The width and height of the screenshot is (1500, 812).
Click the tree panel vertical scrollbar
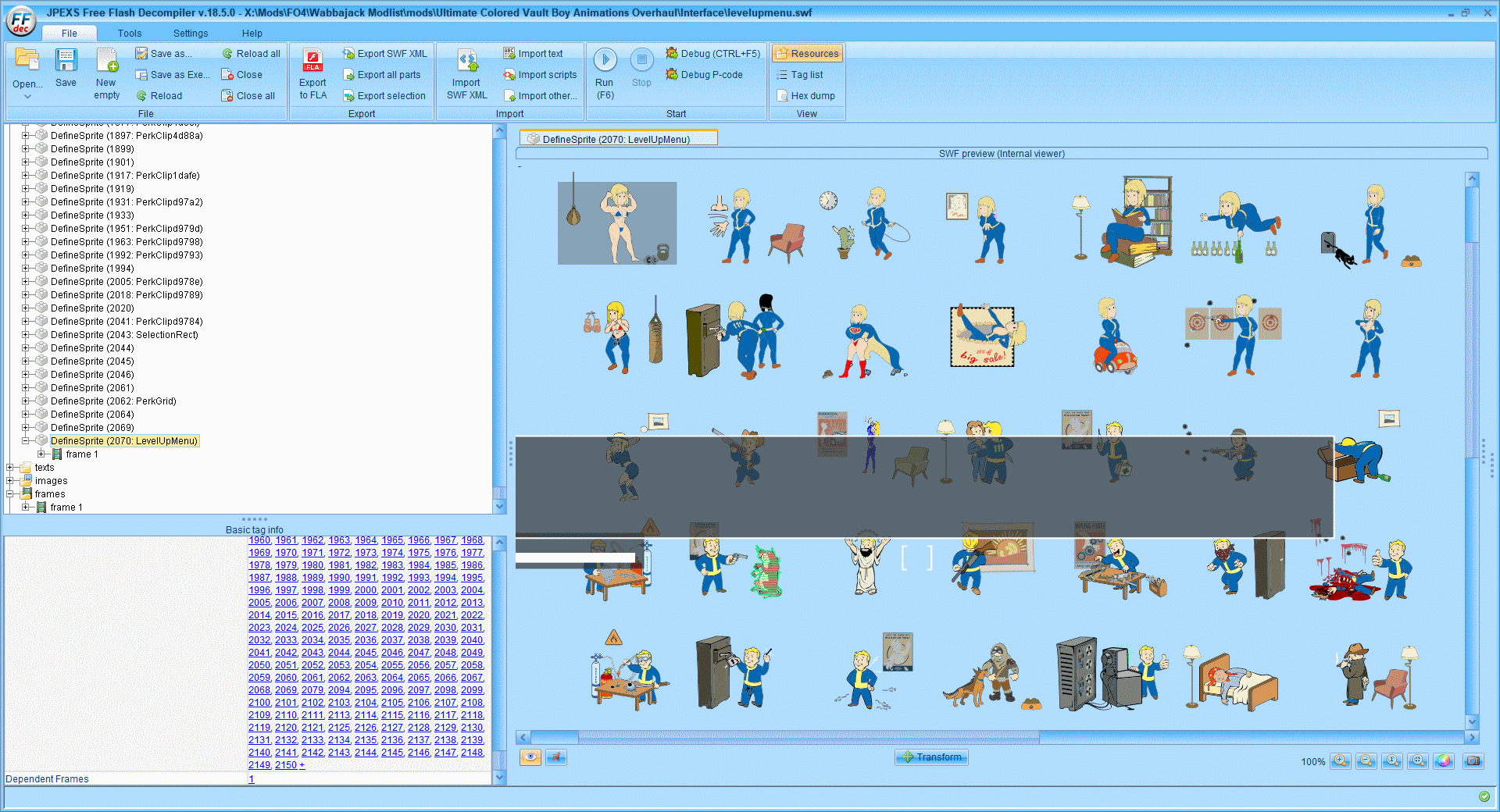[x=500, y=319]
